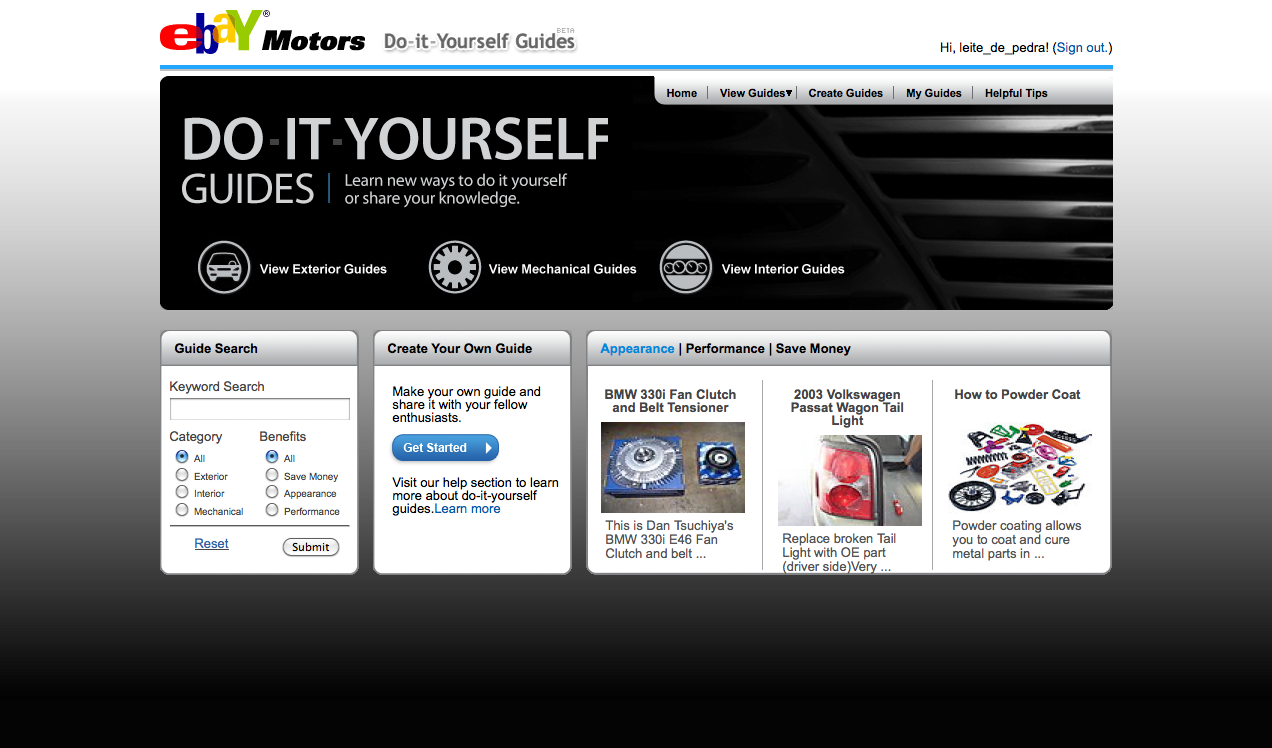Open How to Powder Coat guide title
Image resolution: width=1272 pixels, height=748 pixels.
(1017, 395)
